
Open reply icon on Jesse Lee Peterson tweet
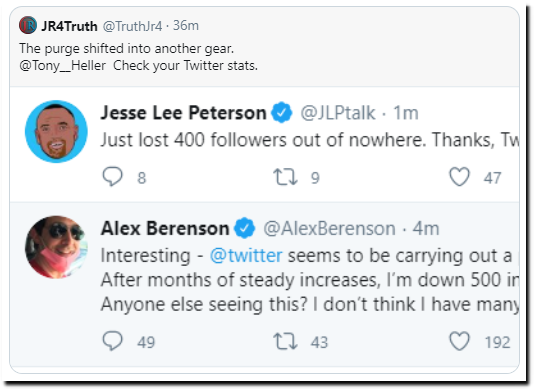pyautogui.click(x=112, y=177)
